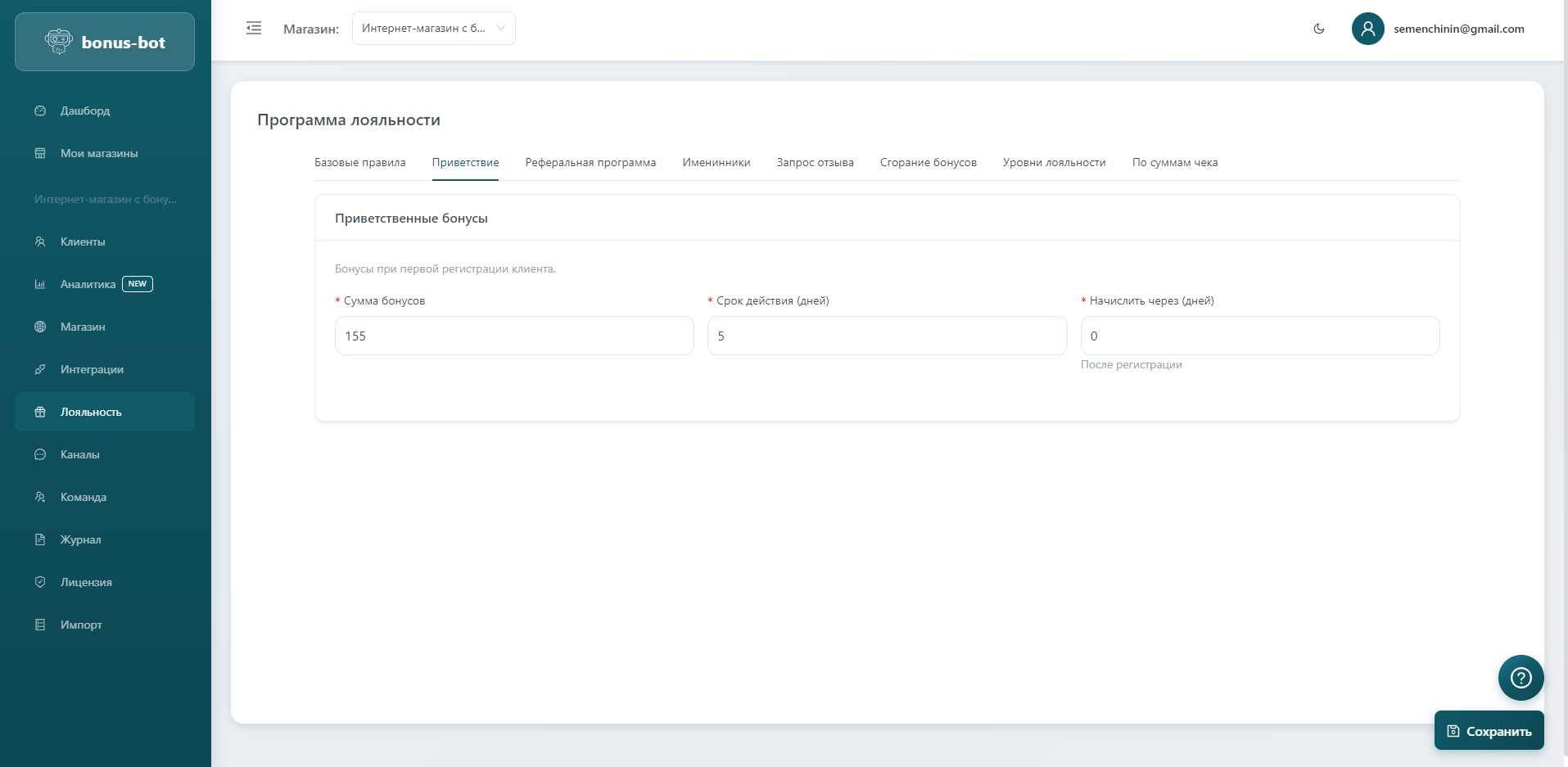The height and width of the screenshot is (767, 1568).
Task: Click the bonus-bot logo
Action: [105, 43]
